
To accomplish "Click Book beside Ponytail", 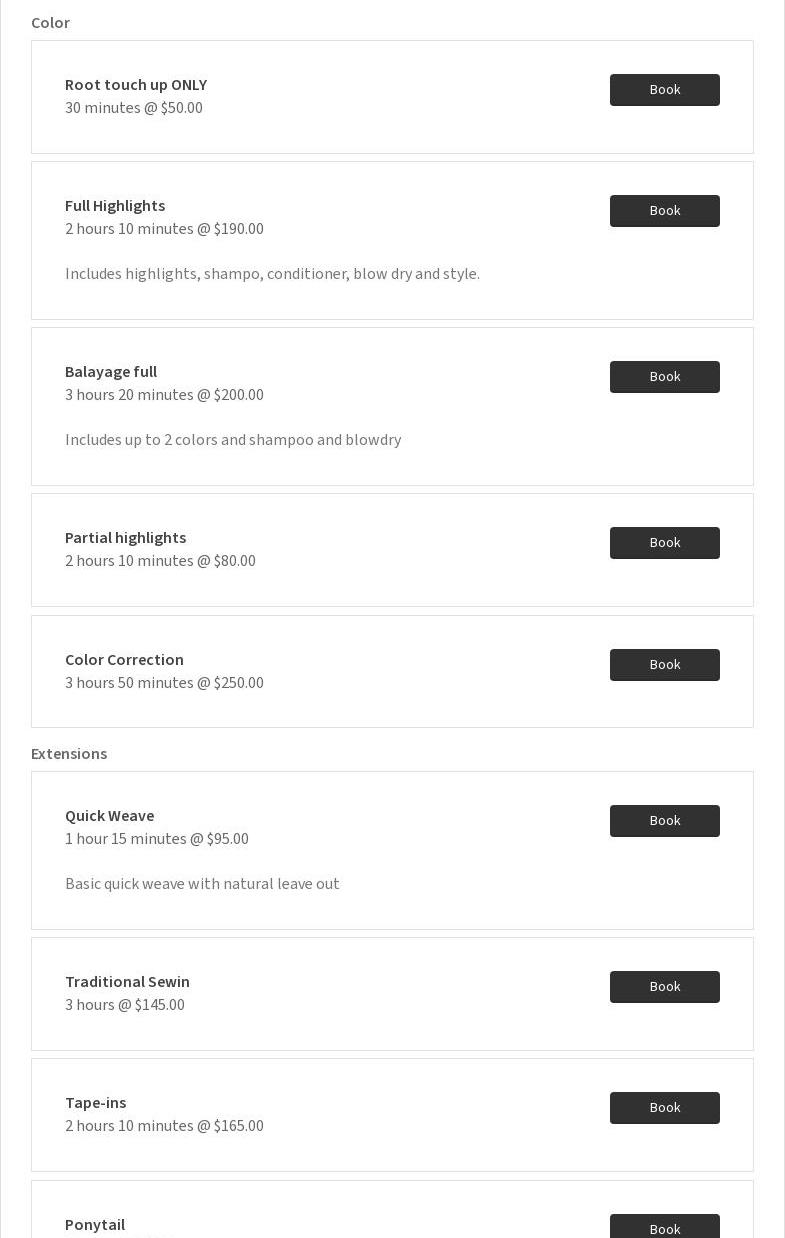I will 664,1227.
